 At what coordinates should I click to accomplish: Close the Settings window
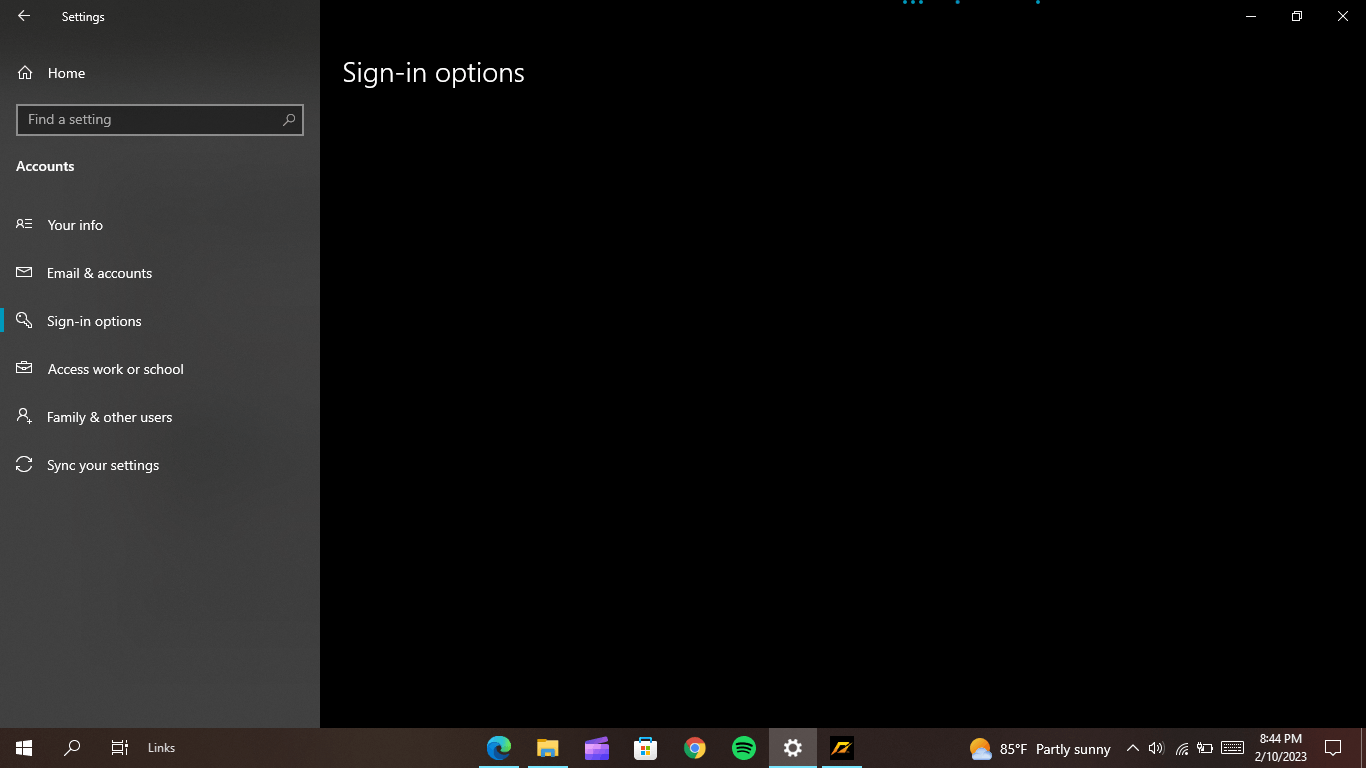[x=1343, y=16]
